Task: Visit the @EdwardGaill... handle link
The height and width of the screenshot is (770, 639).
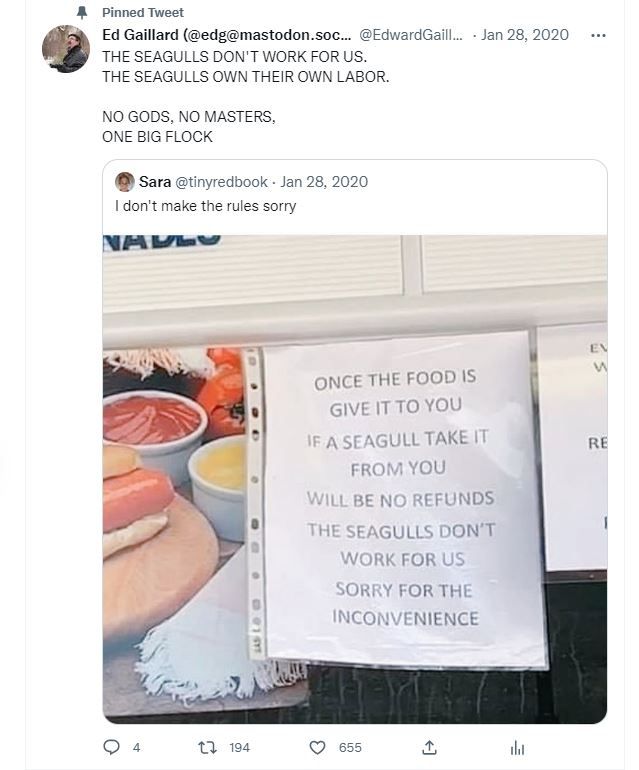Action: point(411,35)
